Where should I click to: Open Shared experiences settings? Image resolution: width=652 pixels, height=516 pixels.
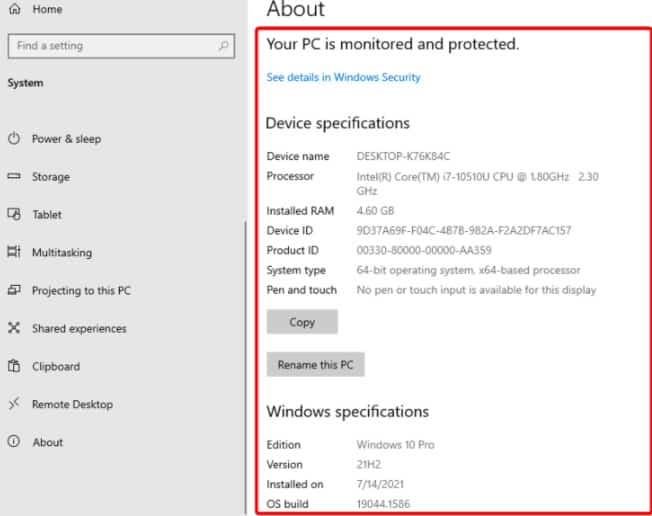[79, 329]
